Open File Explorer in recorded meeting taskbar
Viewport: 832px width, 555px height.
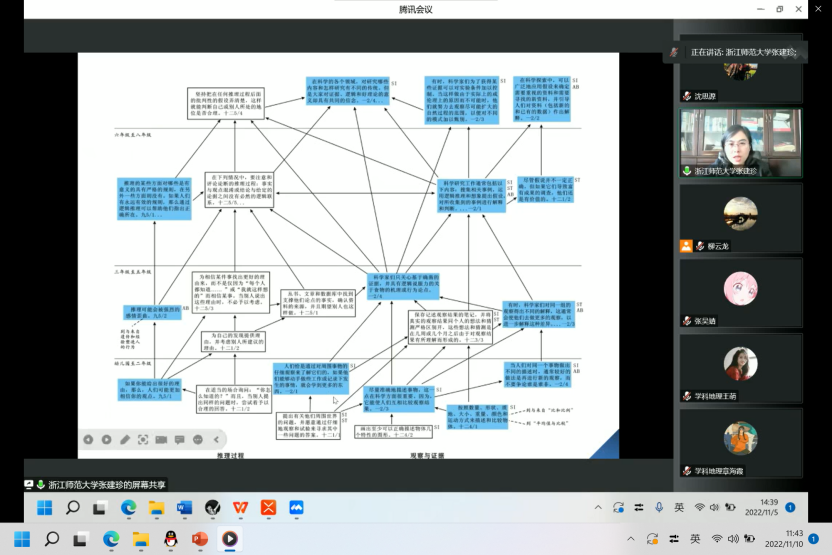tap(156, 508)
